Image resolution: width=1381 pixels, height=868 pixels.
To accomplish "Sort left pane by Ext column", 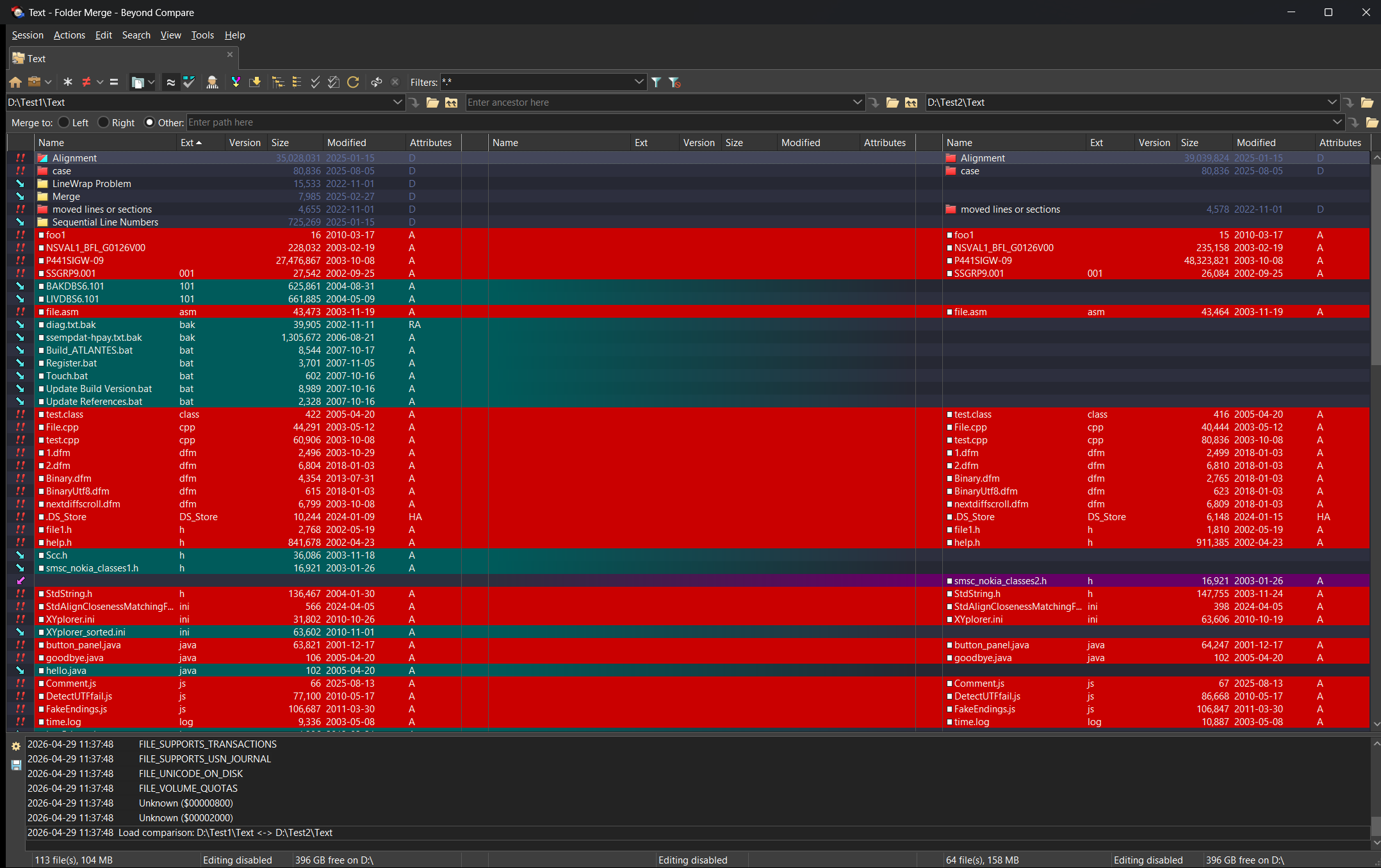I will (x=200, y=143).
